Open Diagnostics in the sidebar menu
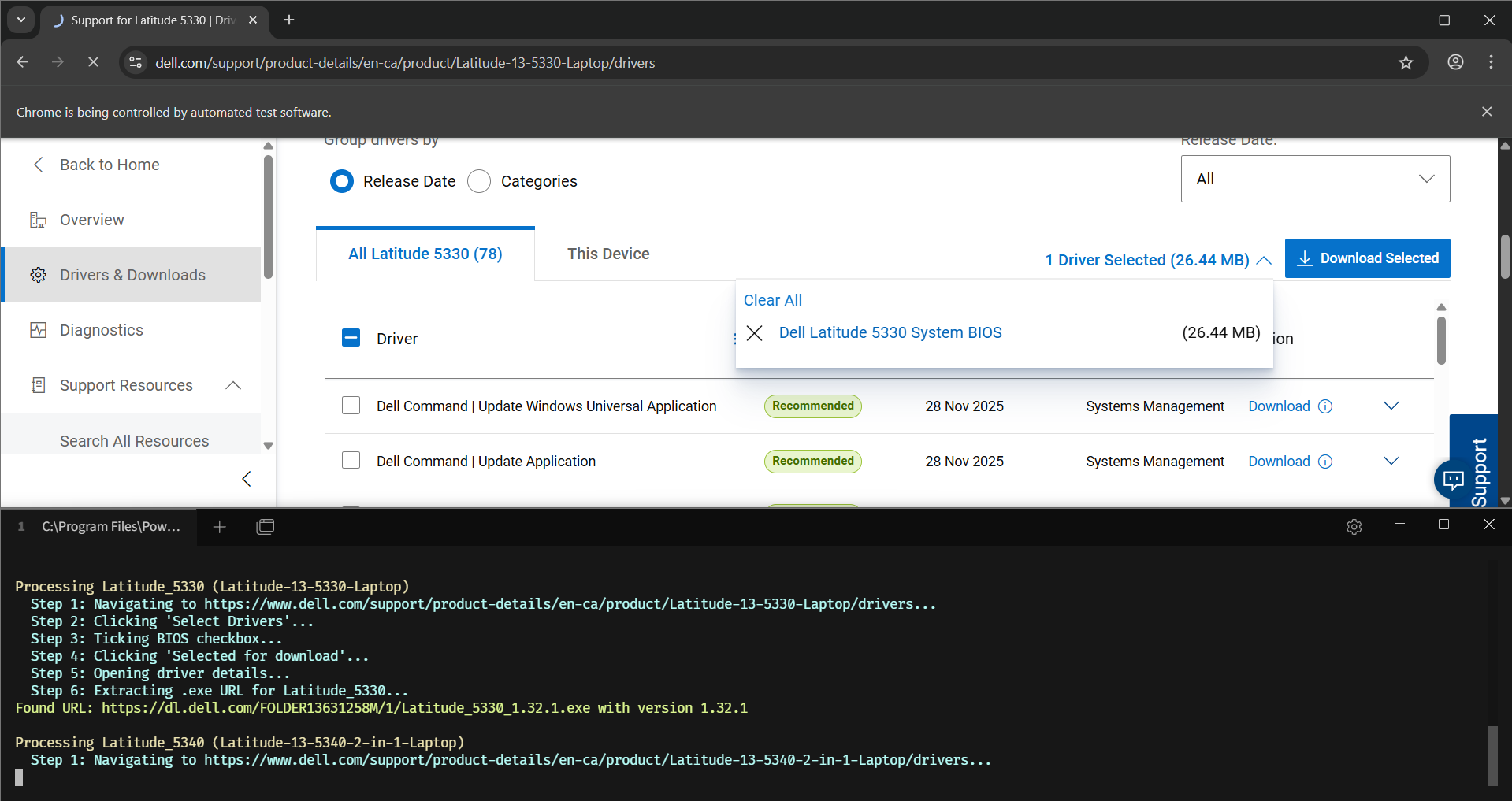 click(102, 330)
